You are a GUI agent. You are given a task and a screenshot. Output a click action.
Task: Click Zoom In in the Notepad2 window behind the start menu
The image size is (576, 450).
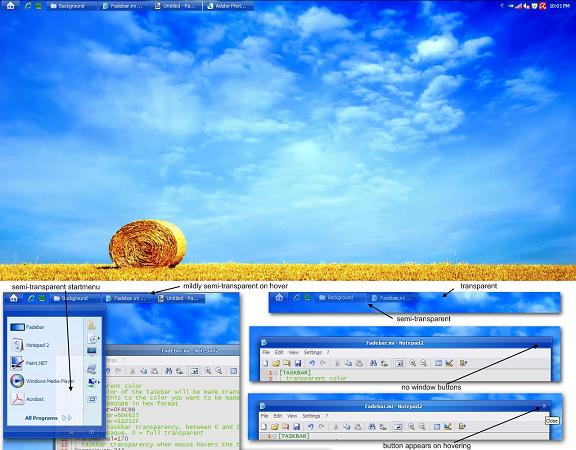point(208,371)
